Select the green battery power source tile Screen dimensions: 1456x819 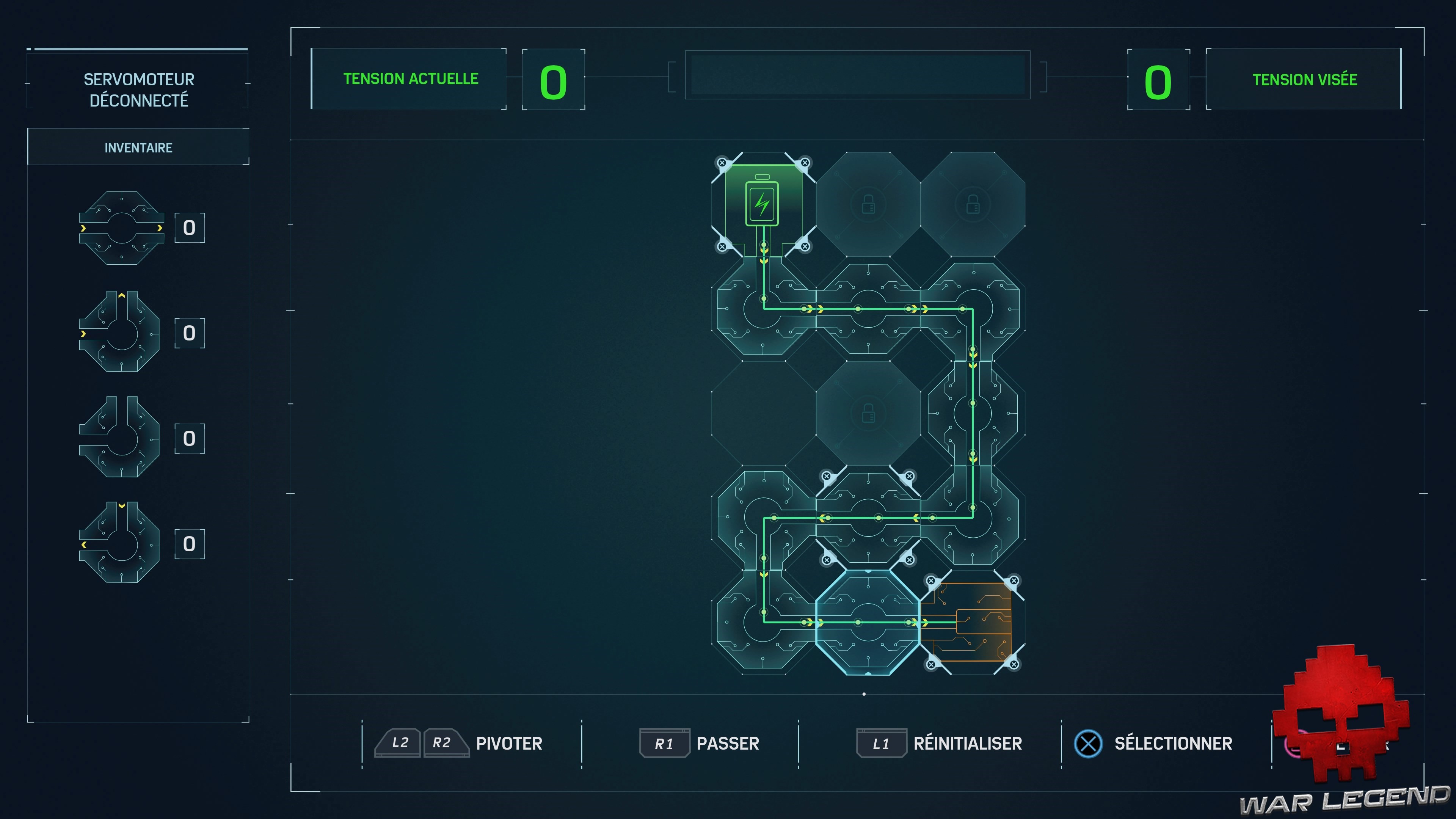(x=763, y=205)
